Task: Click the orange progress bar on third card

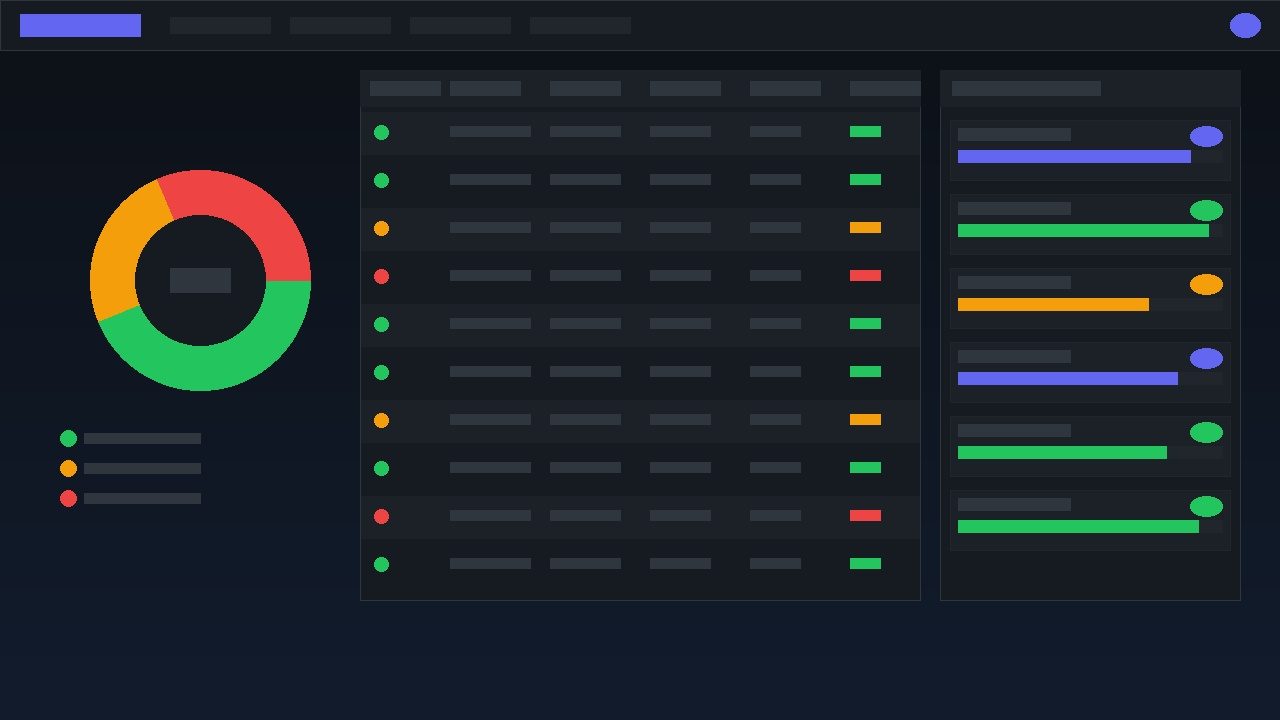Action: click(x=1053, y=305)
